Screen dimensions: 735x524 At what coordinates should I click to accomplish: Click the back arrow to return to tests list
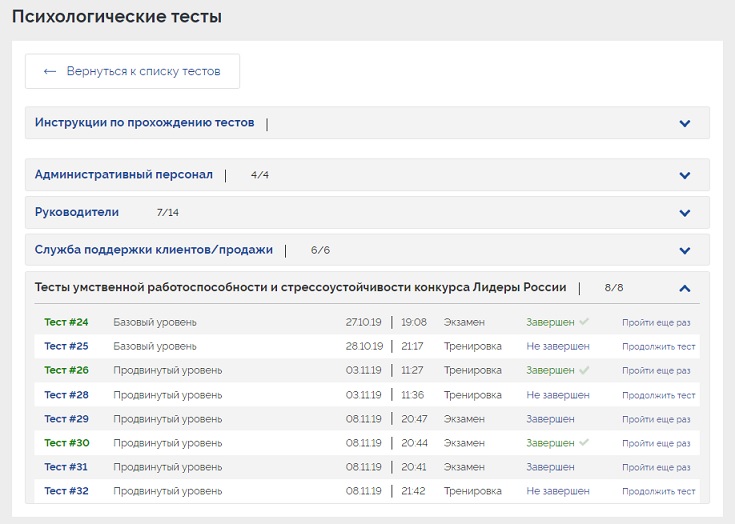[x=50, y=71]
